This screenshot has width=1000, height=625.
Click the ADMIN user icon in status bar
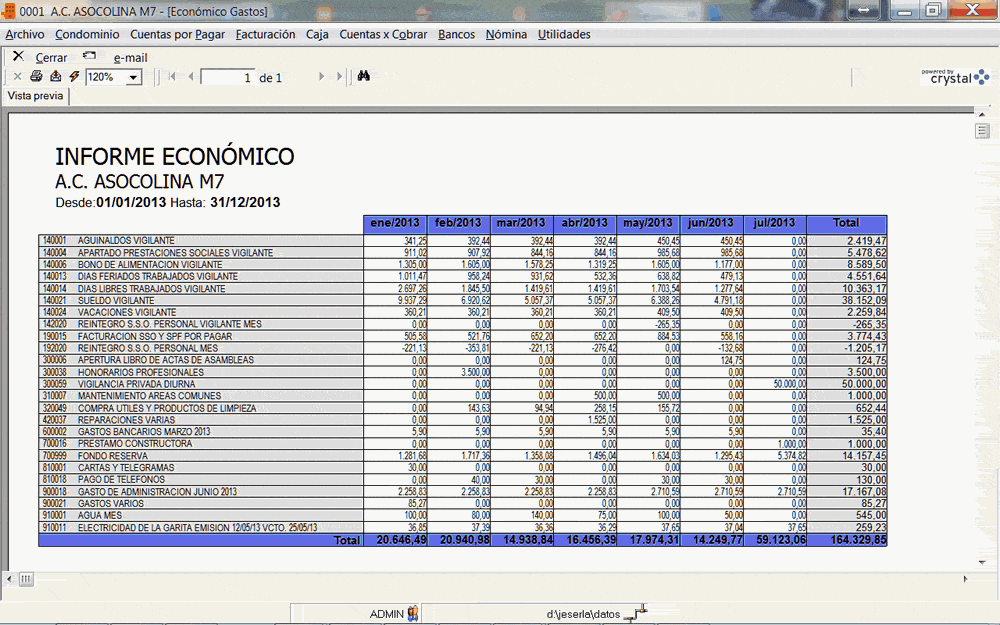(x=413, y=614)
